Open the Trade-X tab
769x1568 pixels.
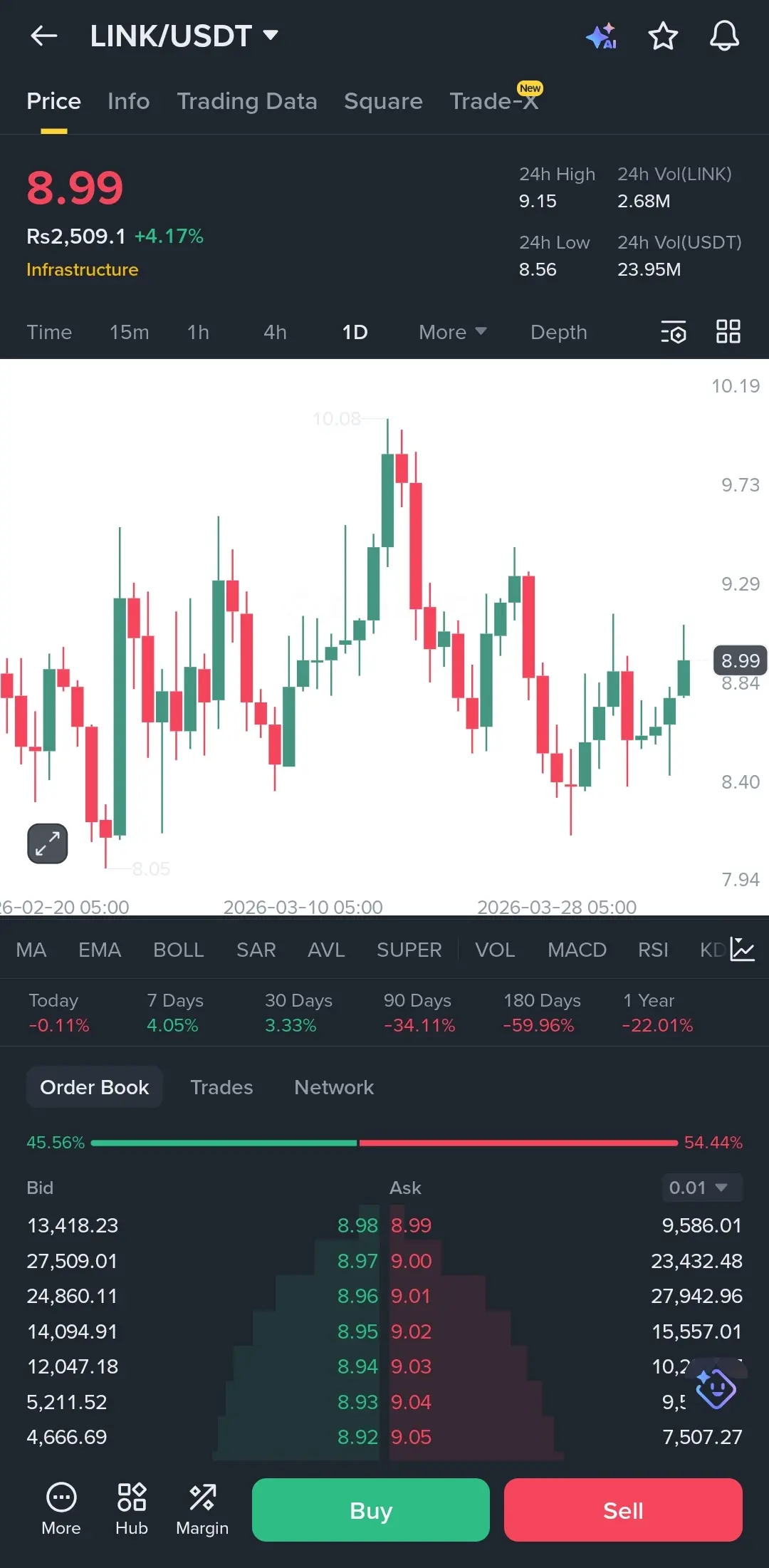click(x=494, y=101)
